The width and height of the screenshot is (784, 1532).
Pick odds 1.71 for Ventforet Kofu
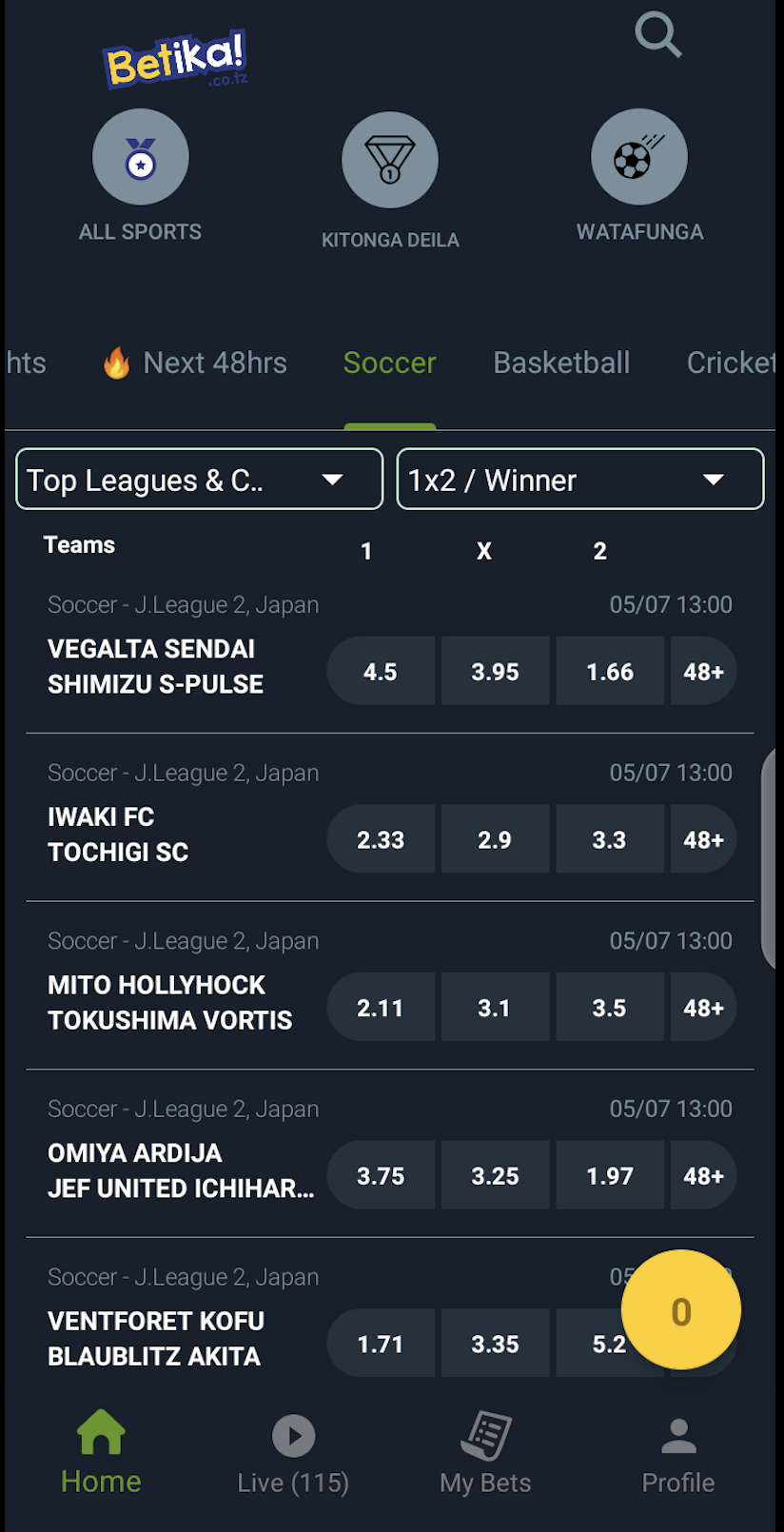click(x=381, y=1345)
